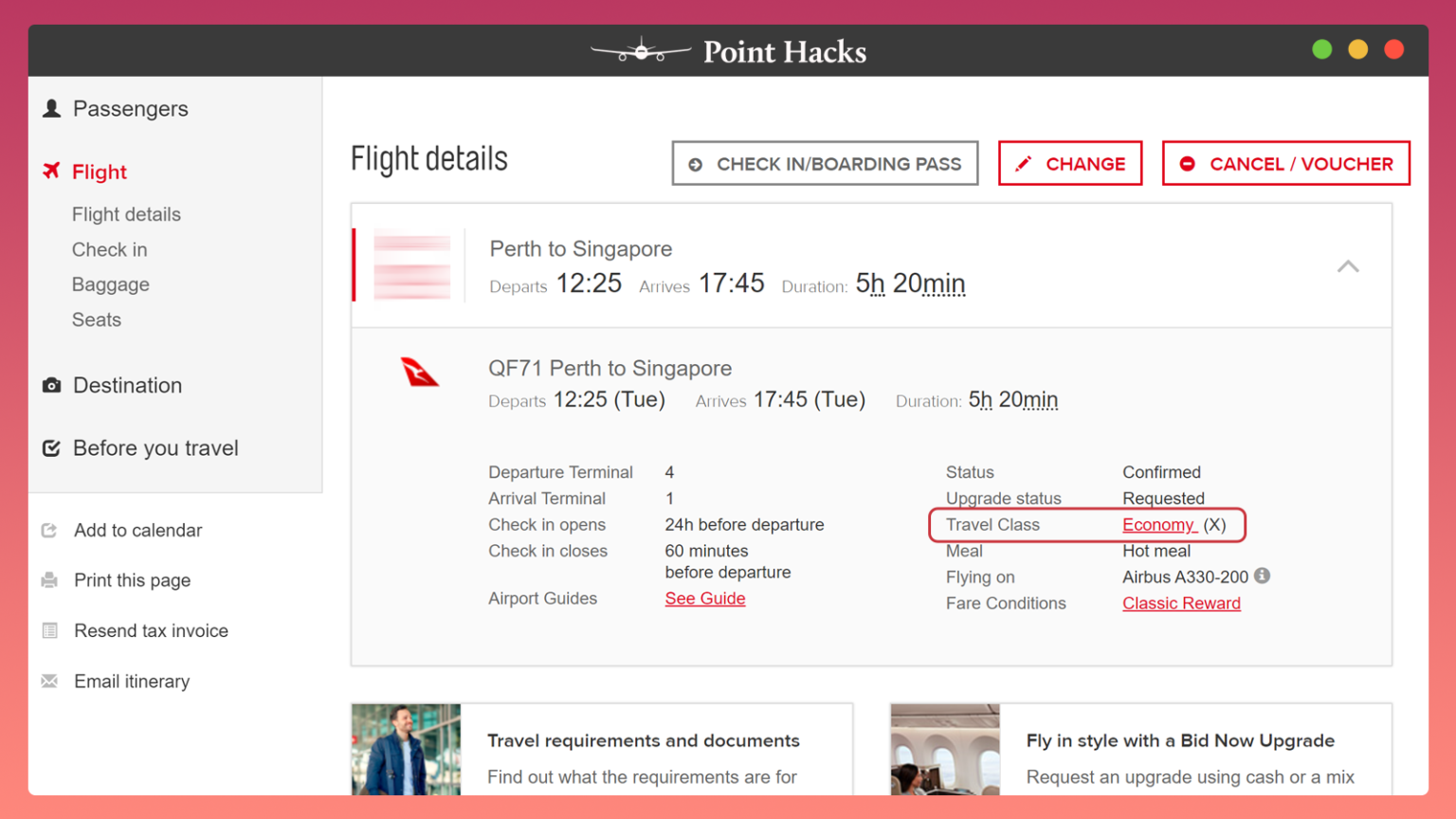
Task: Select the Flight airplane icon in sidebar
Action: point(51,172)
